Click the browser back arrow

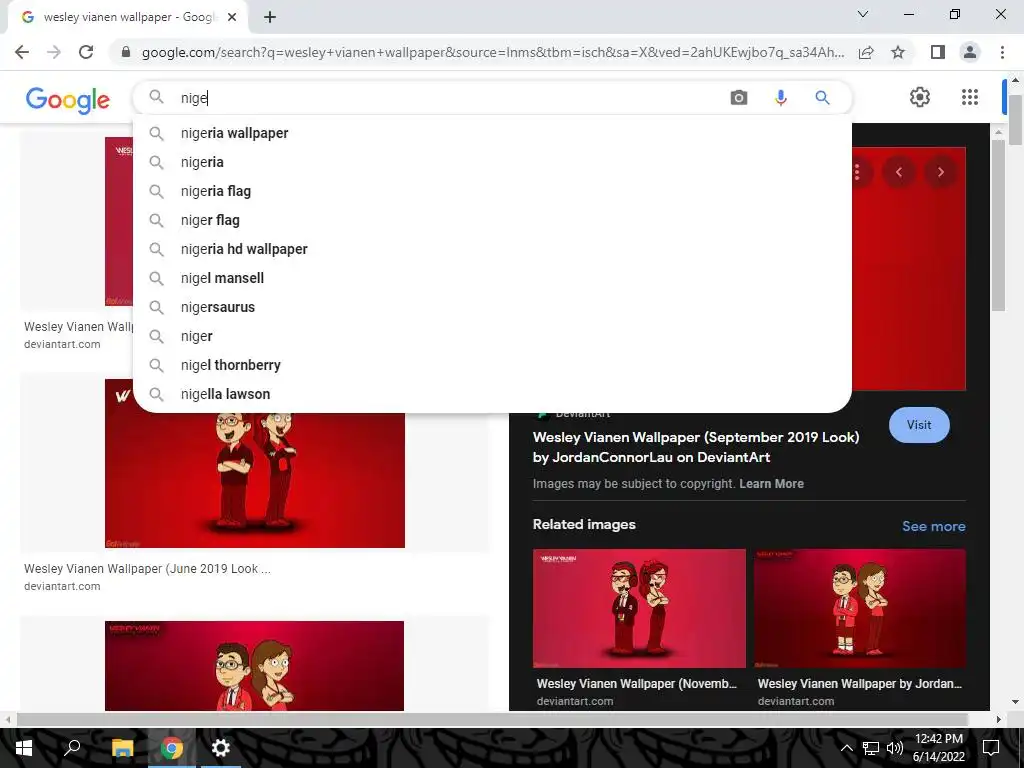tap(22, 52)
